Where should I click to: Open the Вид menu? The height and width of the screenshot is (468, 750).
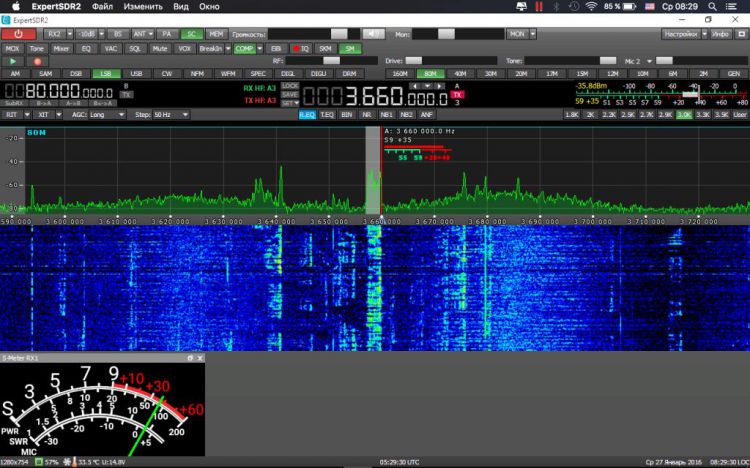pos(181,6)
